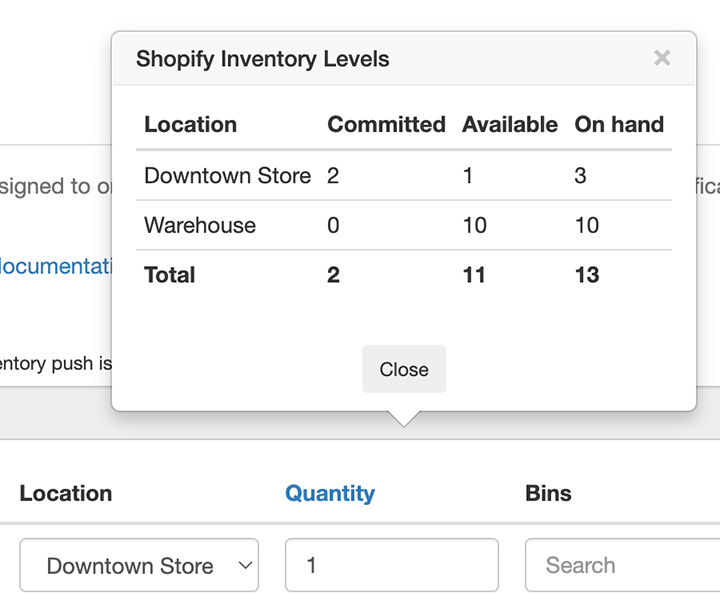Screen dimensions: 720x605
Task: Click the Downtown Store available value 1
Action: [x=468, y=176]
